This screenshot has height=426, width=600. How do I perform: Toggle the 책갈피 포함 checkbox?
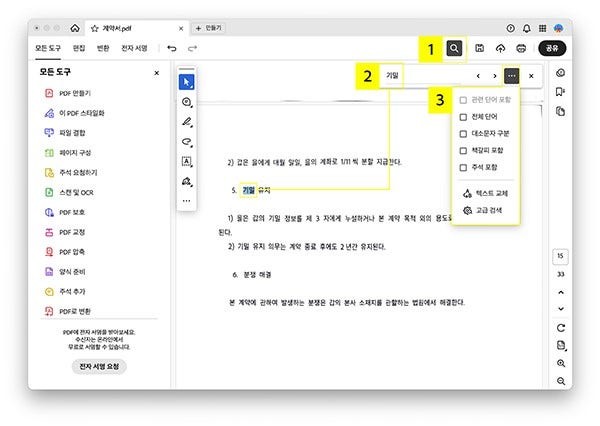(x=463, y=150)
